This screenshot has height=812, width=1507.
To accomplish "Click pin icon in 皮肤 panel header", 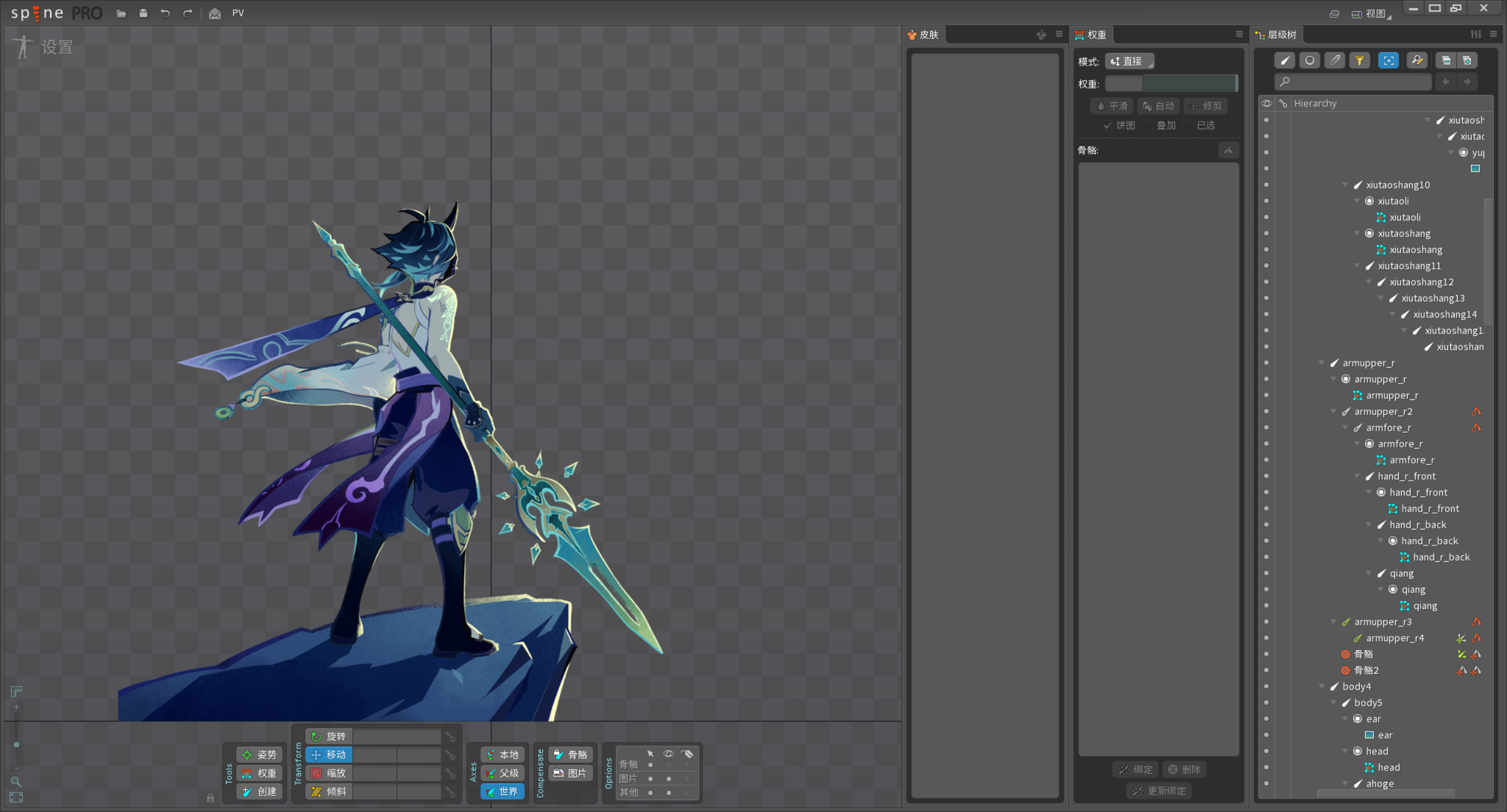I will tap(1041, 35).
